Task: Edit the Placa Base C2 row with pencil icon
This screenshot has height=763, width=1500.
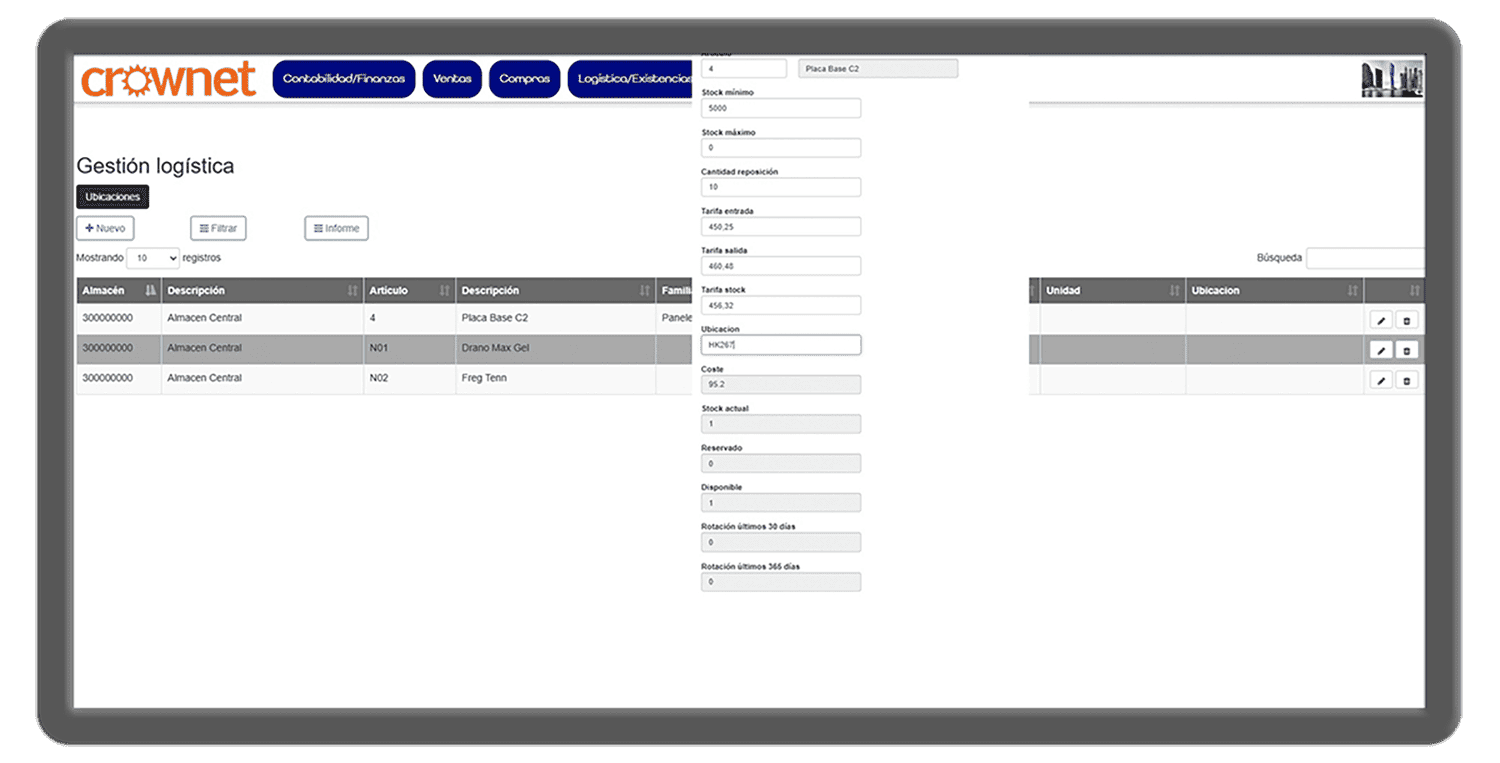Action: coord(1380,321)
